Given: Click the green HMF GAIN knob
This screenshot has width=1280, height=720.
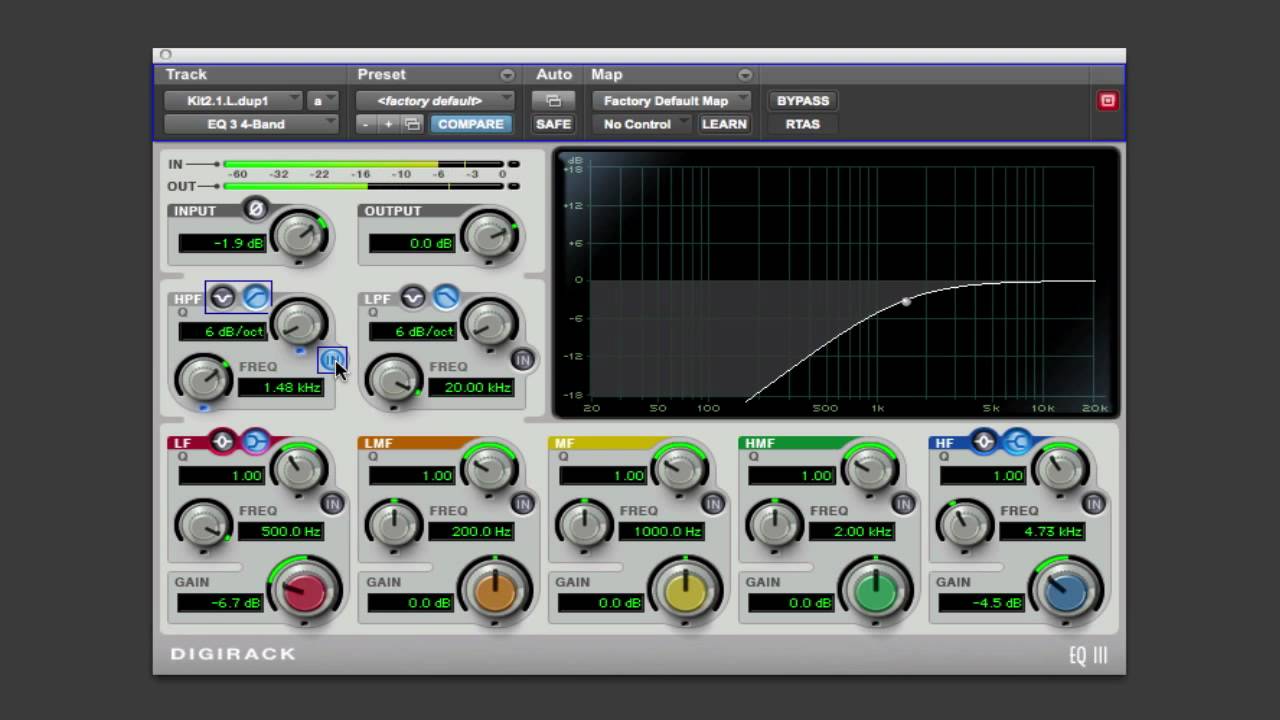Looking at the screenshot, I should (875, 590).
